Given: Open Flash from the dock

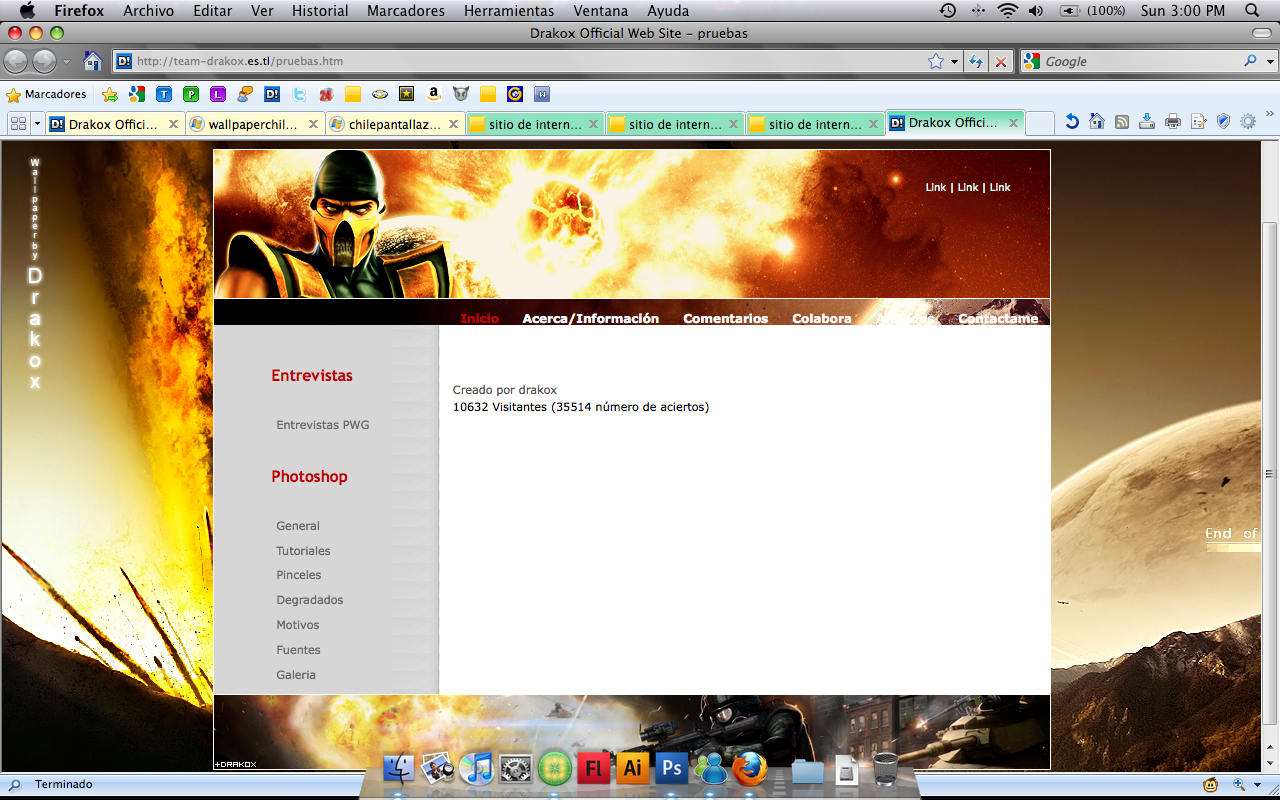Looking at the screenshot, I should [594, 768].
